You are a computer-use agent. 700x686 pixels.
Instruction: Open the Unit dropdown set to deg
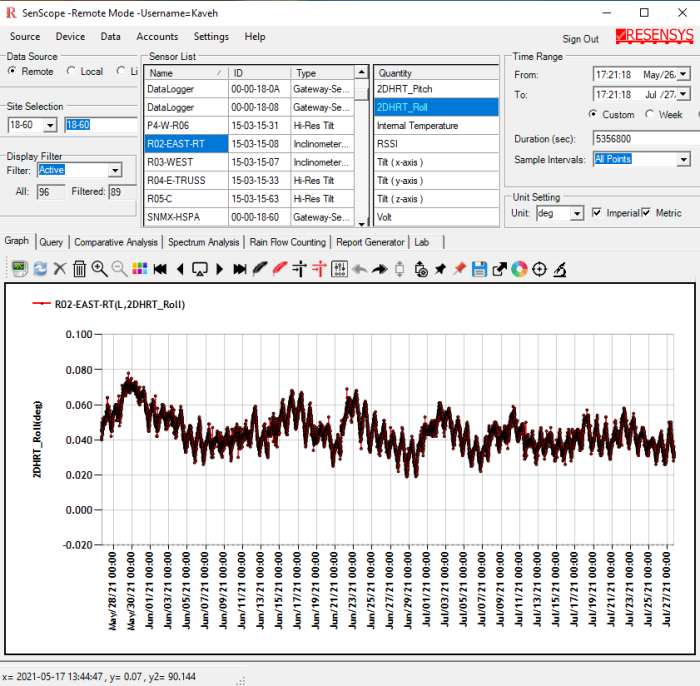click(x=576, y=214)
